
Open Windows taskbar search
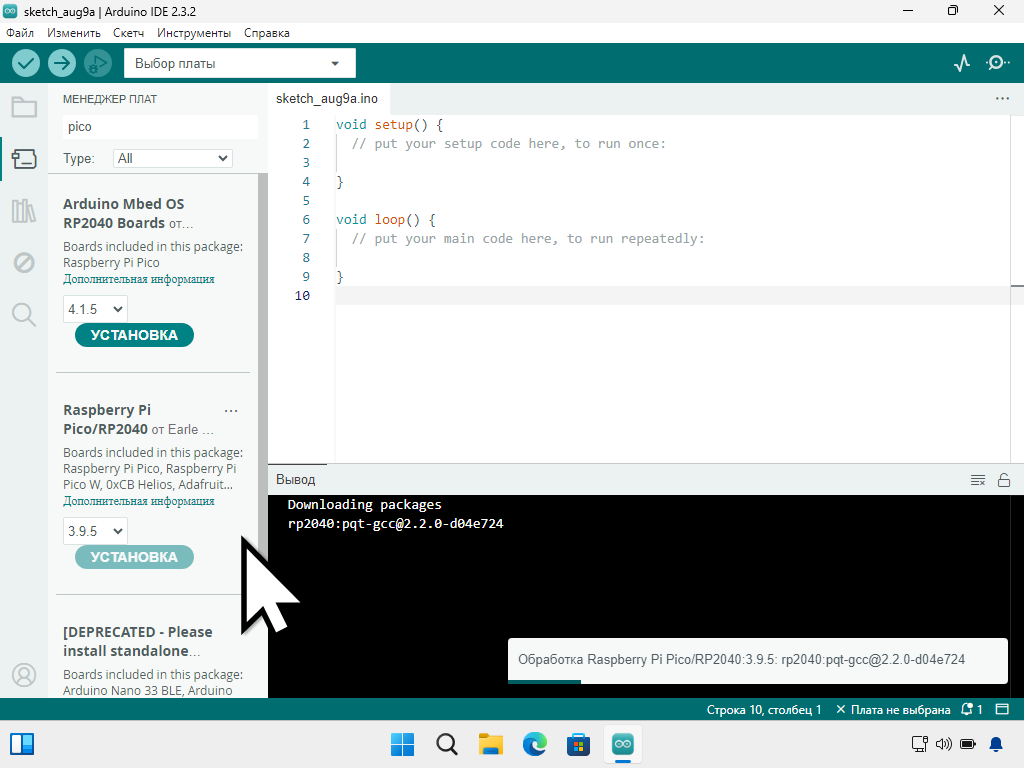click(447, 744)
